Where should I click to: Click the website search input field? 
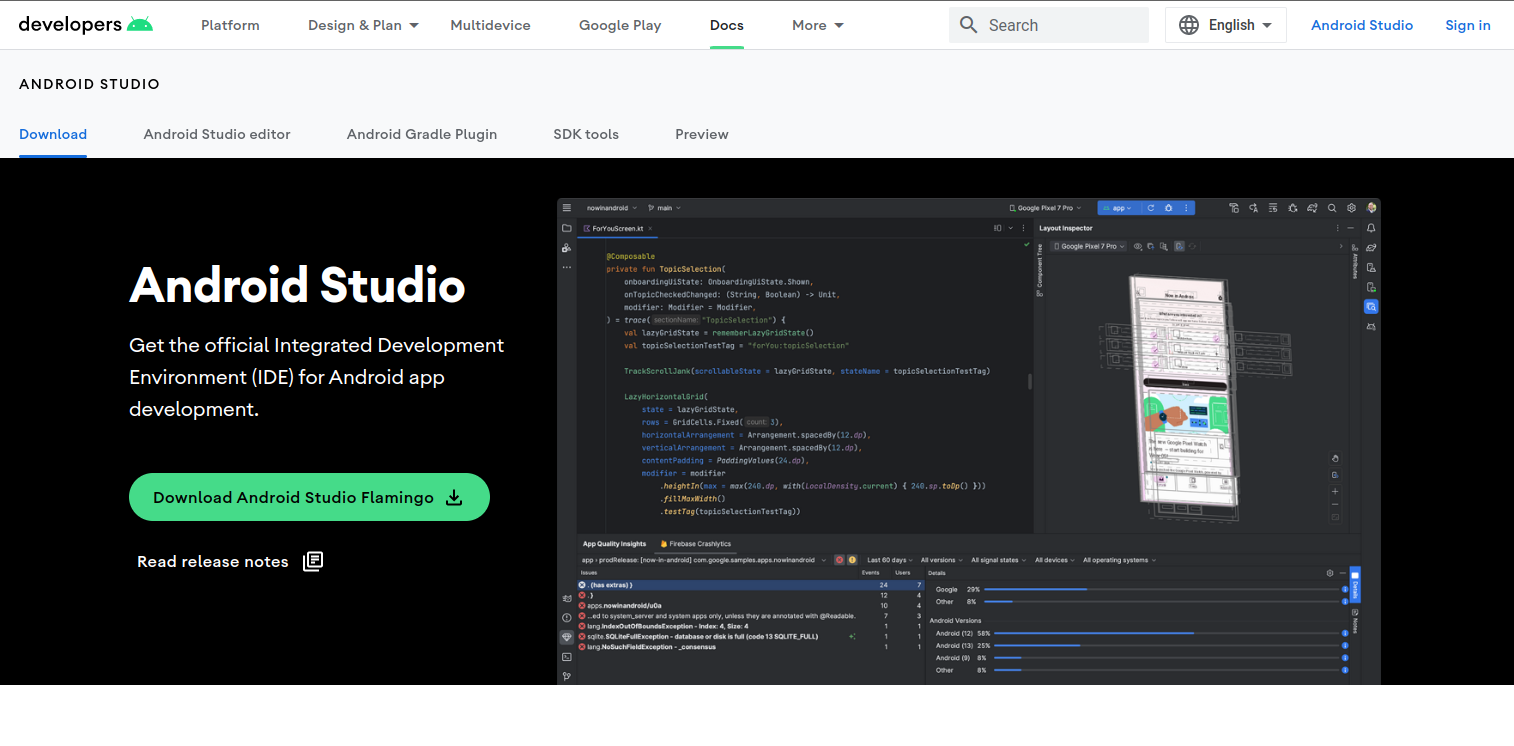coord(1048,24)
